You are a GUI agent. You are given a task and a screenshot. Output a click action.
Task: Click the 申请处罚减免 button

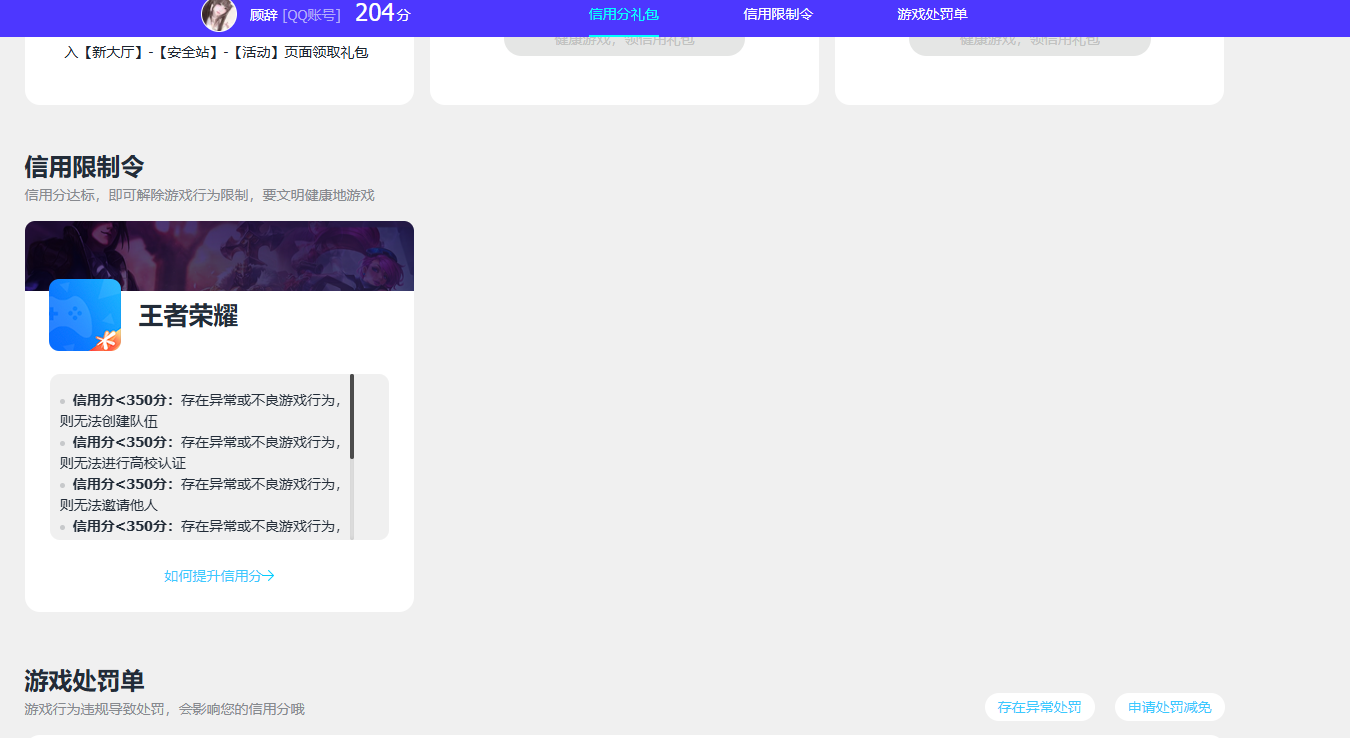coord(1170,707)
